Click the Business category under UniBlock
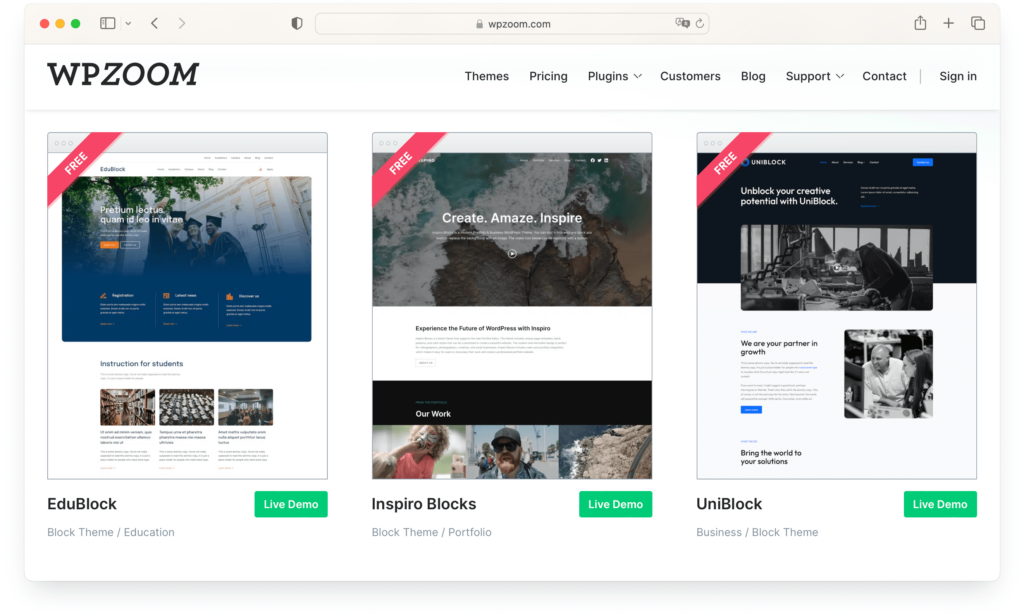Viewport: 1024px width, 612px height. tap(718, 532)
